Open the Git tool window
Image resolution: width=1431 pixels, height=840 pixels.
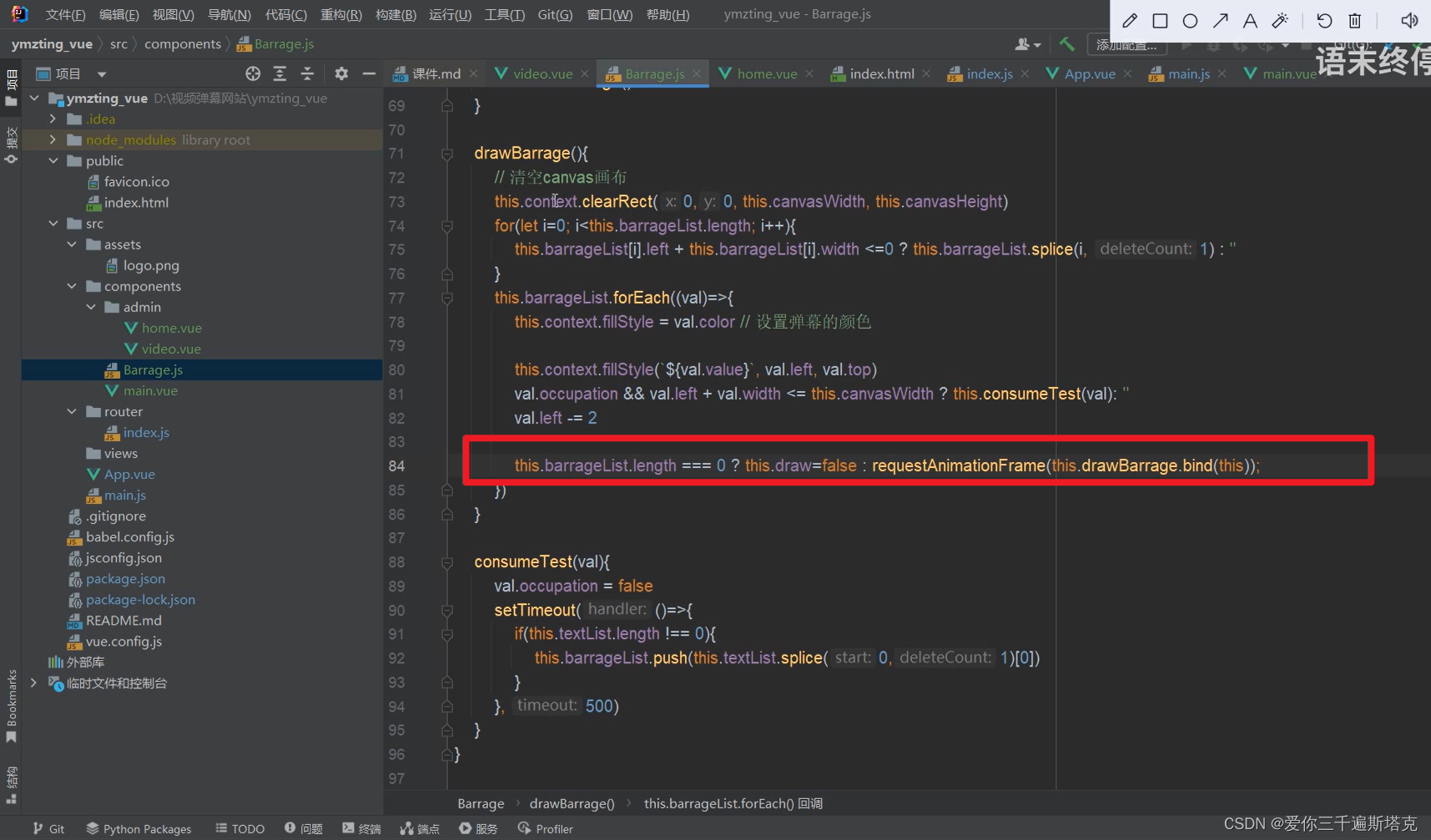(x=48, y=828)
